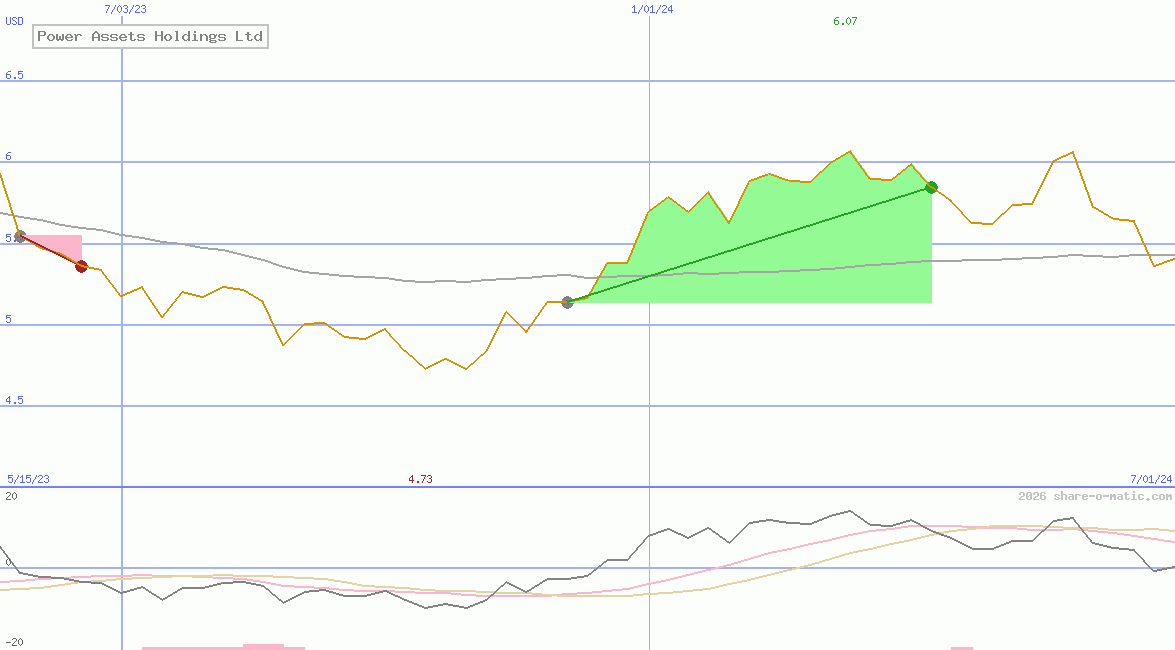The image size is (1175, 650).
Task: Click the 4.73 low price label
Action: tap(420, 479)
